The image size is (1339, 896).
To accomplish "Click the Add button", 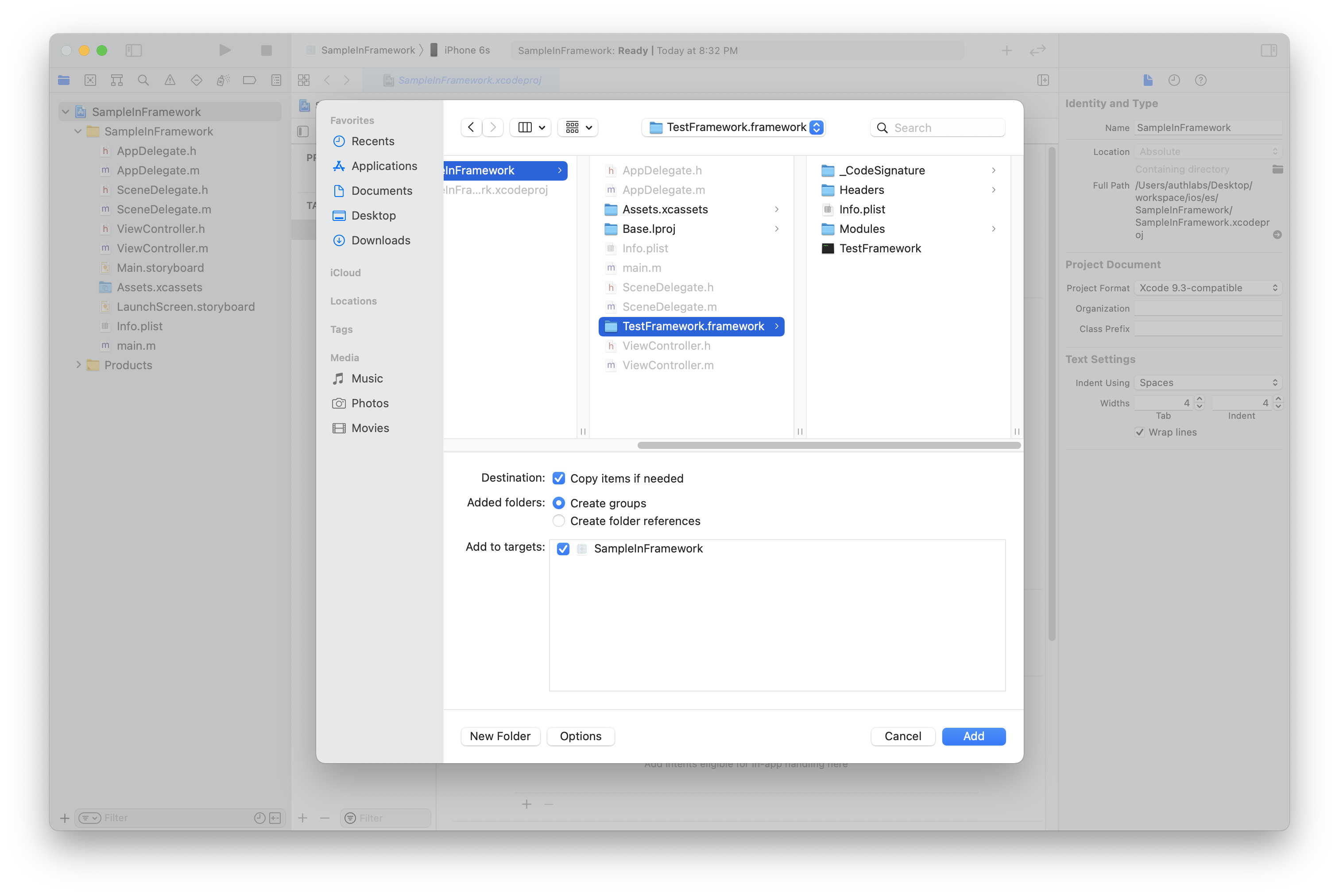I will [x=973, y=736].
